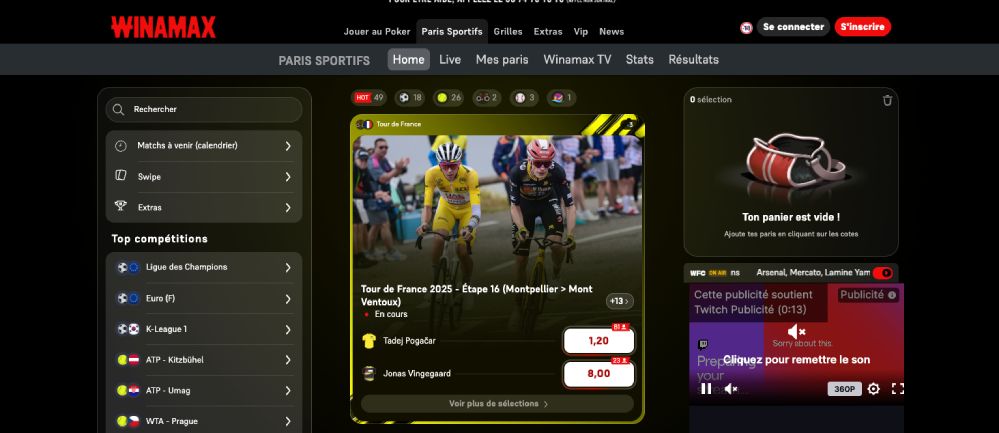The width and height of the screenshot is (999, 433).
Task: Open the Mes paris tab
Action: (502, 59)
